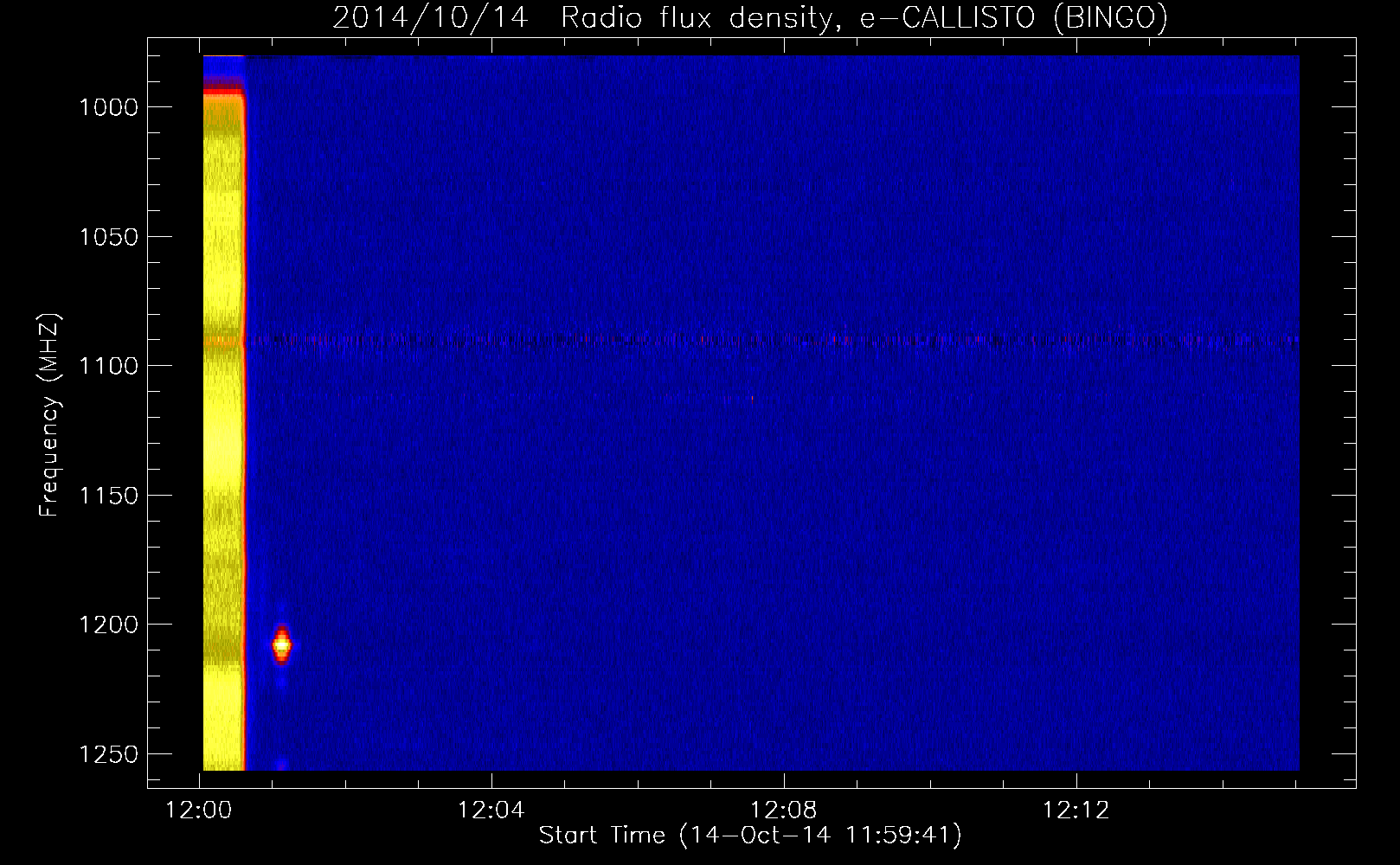Viewport: 1400px width, 865px height.
Task: Click the 12:12 time tick label
Action: coord(1076,811)
